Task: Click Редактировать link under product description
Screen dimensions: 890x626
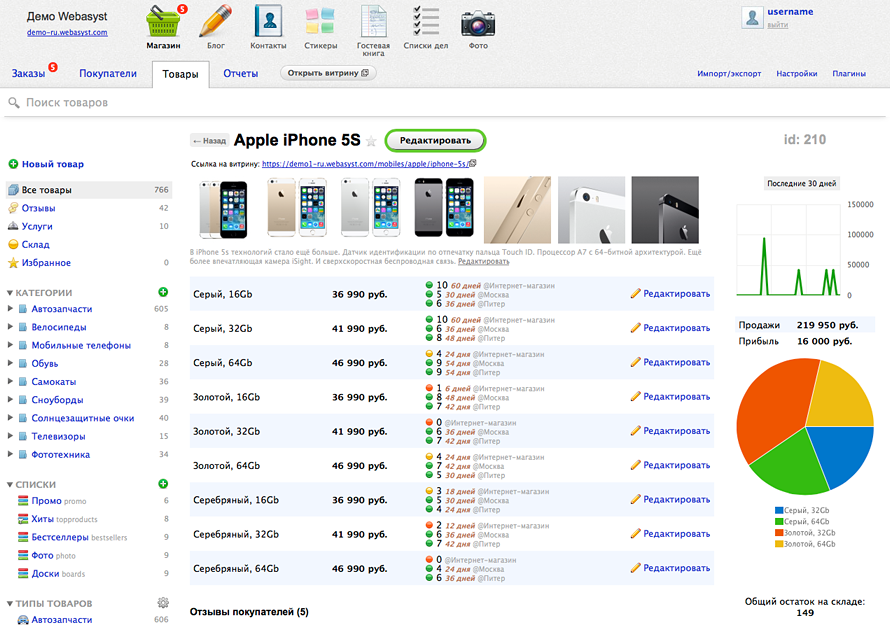Action: 484,262
